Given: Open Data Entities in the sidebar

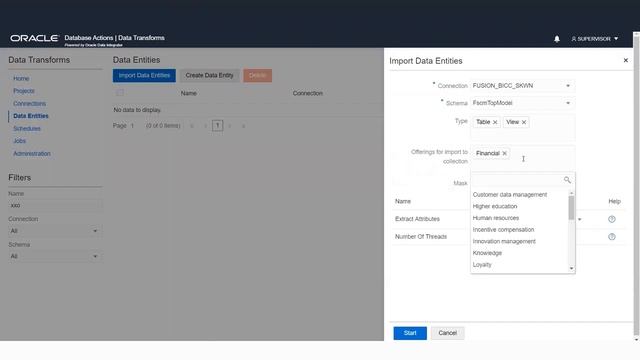Looking at the screenshot, I should coord(31,116).
